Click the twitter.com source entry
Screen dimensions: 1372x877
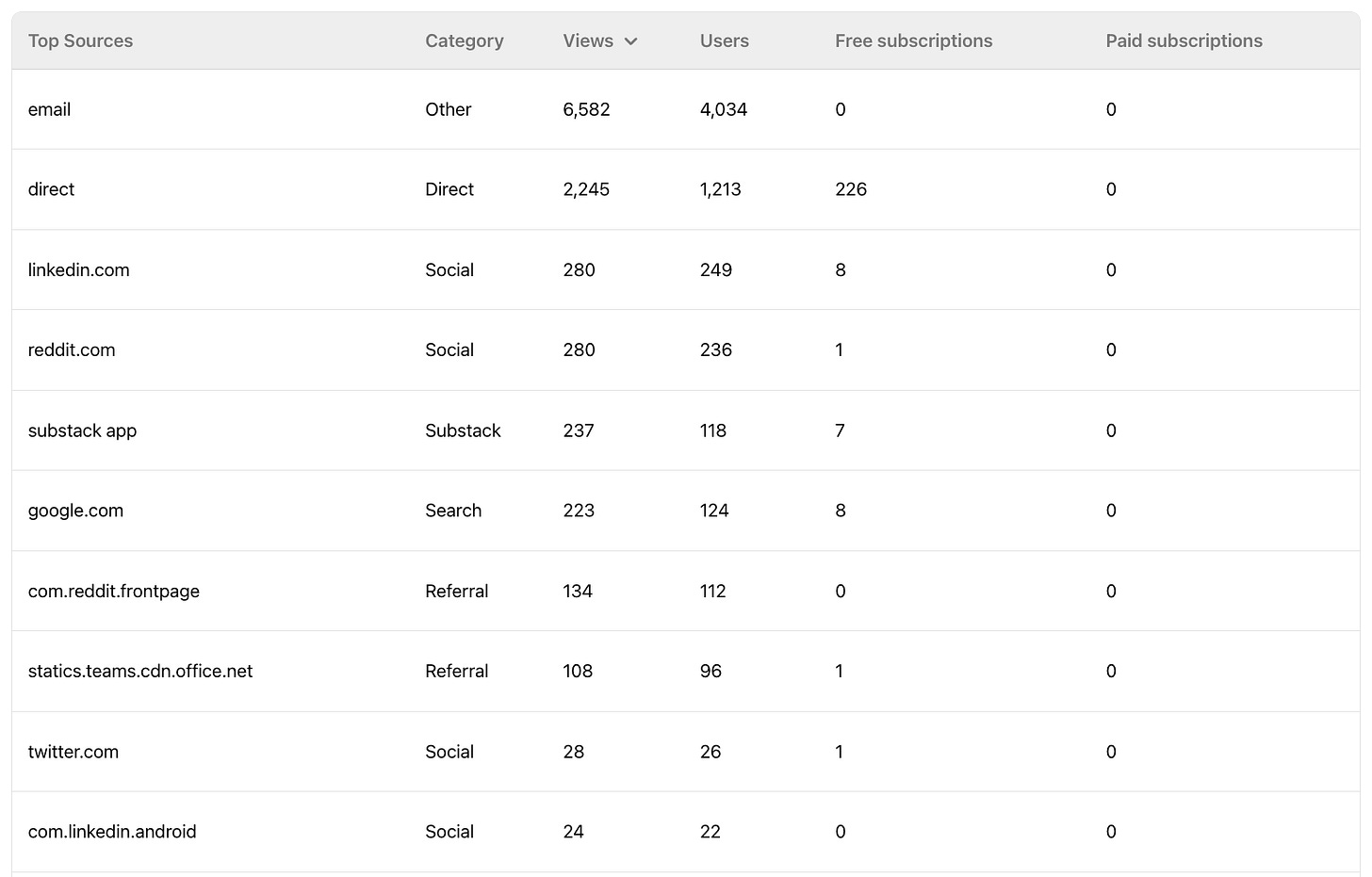[73, 752]
